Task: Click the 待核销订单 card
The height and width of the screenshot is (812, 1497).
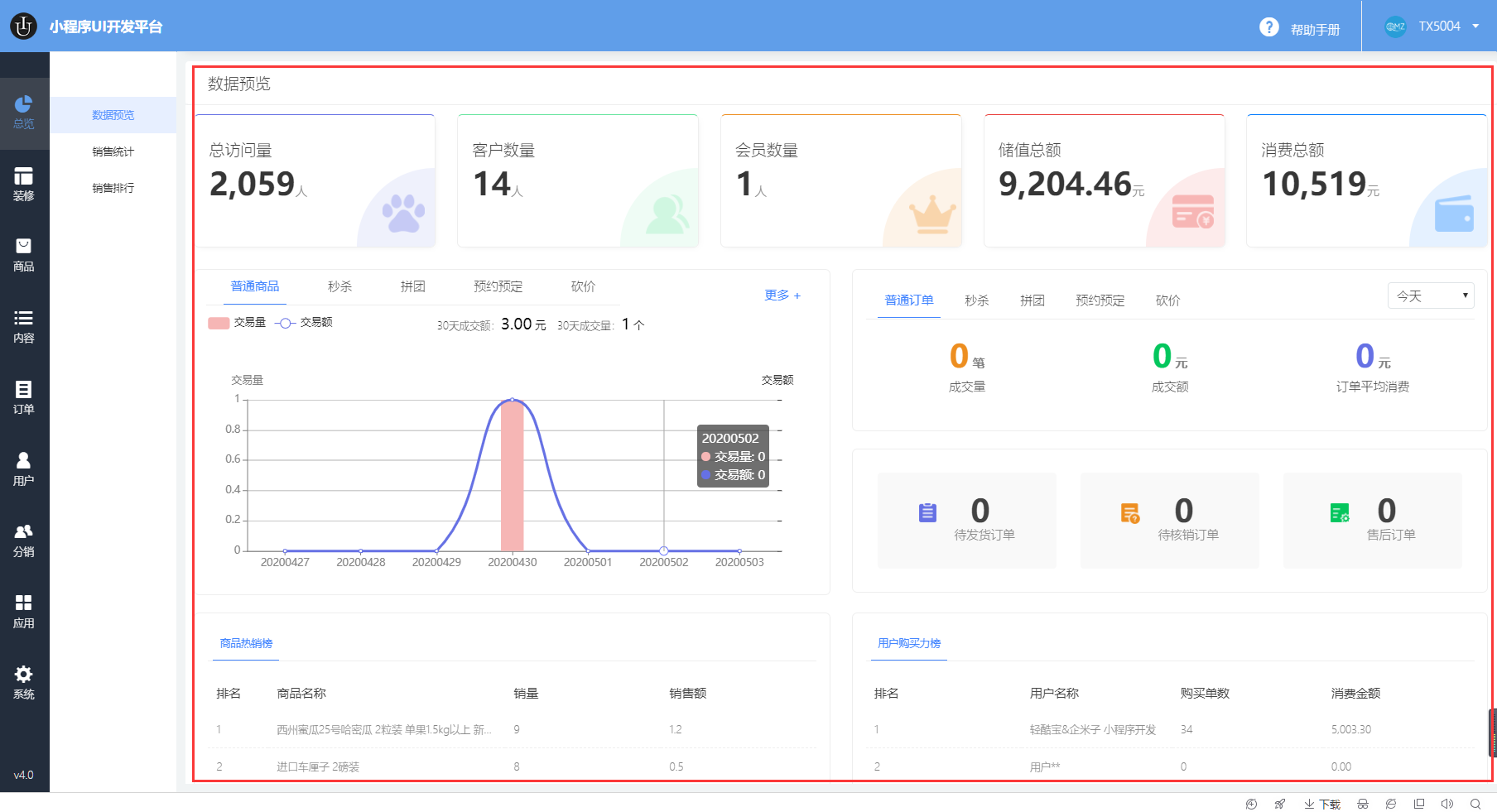Action: 1170,521
